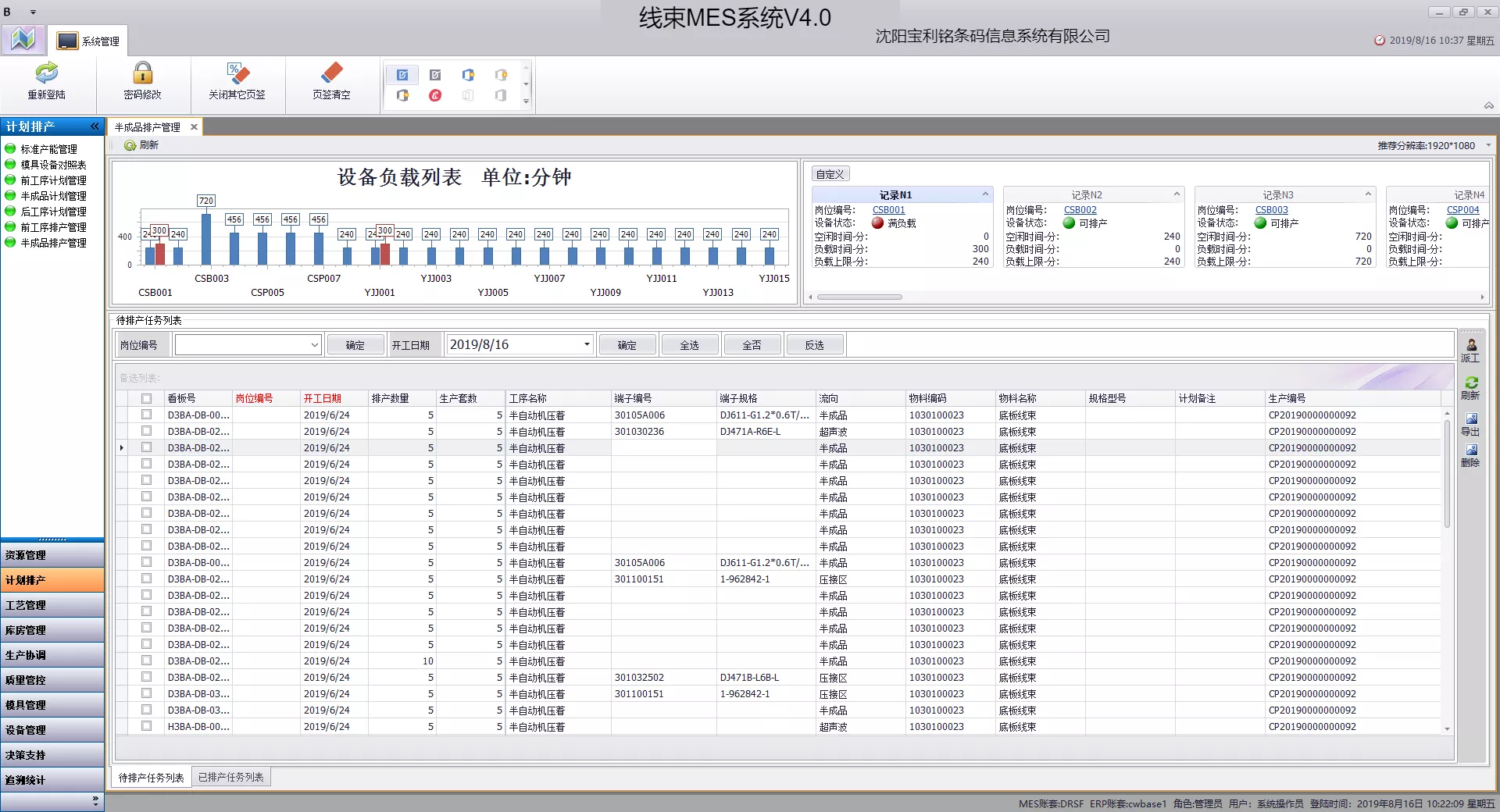
Task: Check the H3BA-DB-00 row checkbox
Action: coord(146,726)
